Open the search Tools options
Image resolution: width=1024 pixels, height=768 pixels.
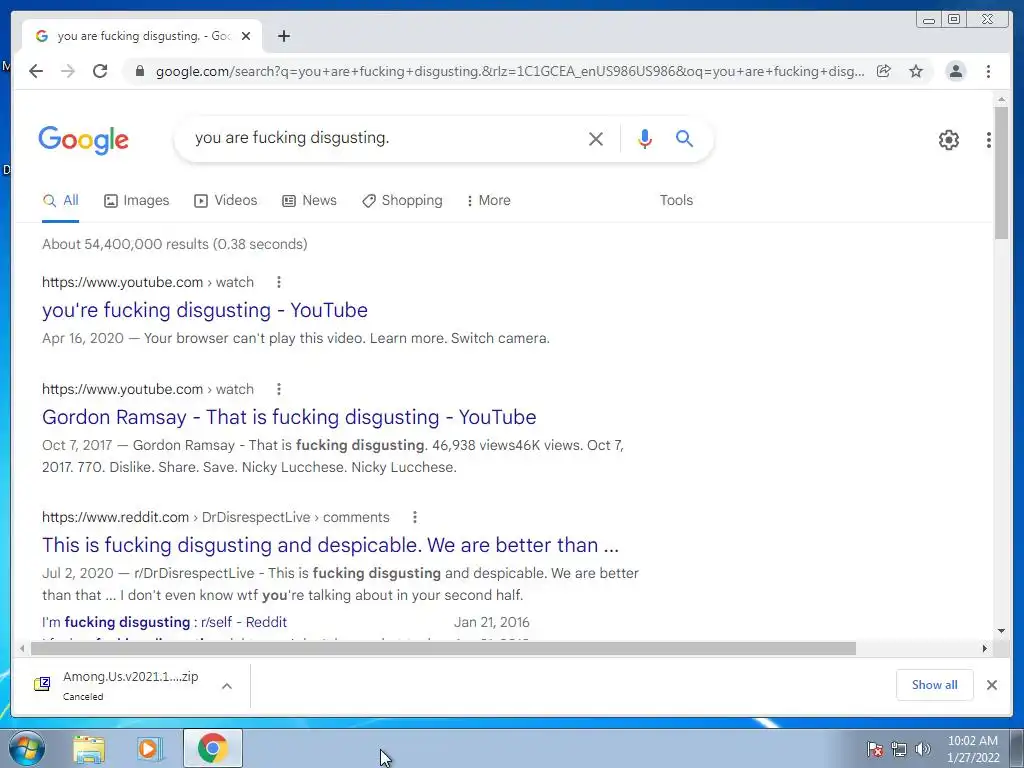point(676,200)
